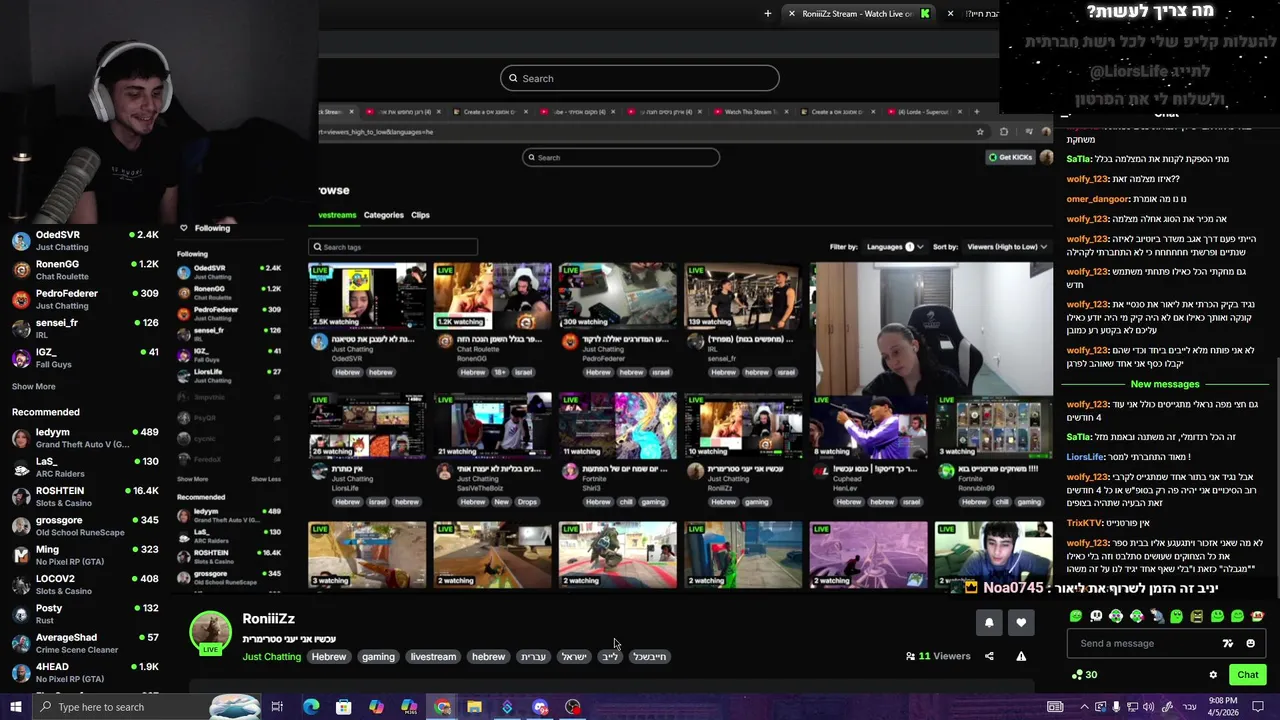Screen dimensions: 1280x720
Task: Click the top Search field
Action: click(x=640, y=78)
